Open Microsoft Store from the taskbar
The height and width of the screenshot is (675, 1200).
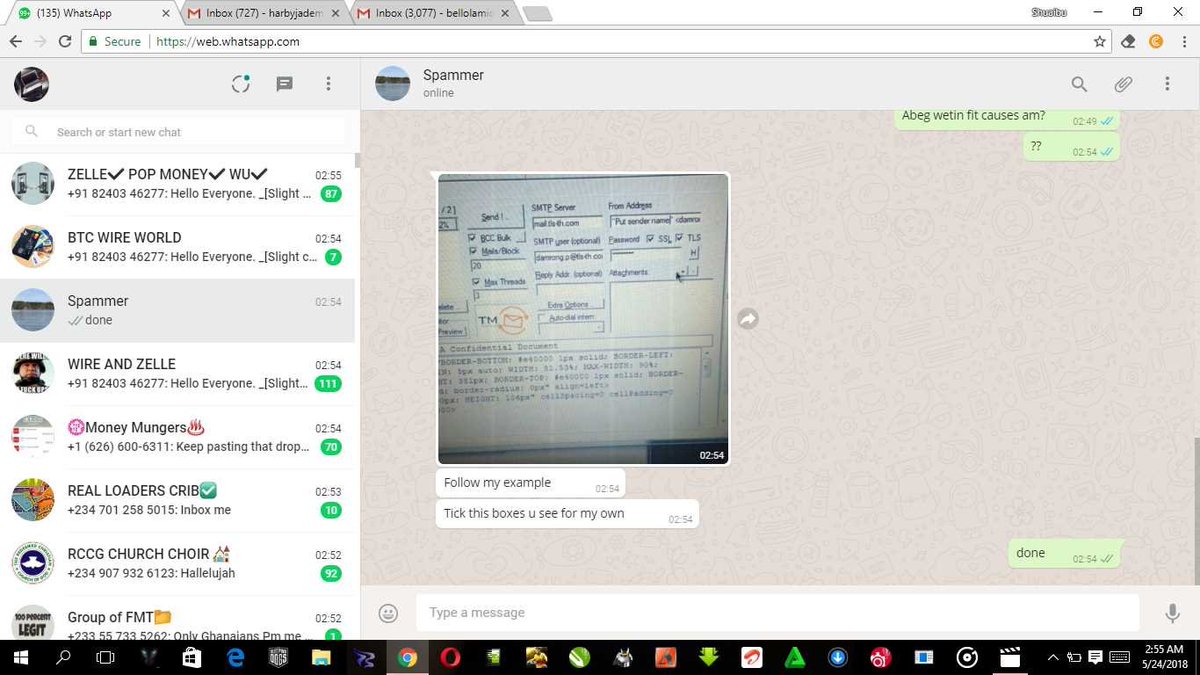coord(192,658)
